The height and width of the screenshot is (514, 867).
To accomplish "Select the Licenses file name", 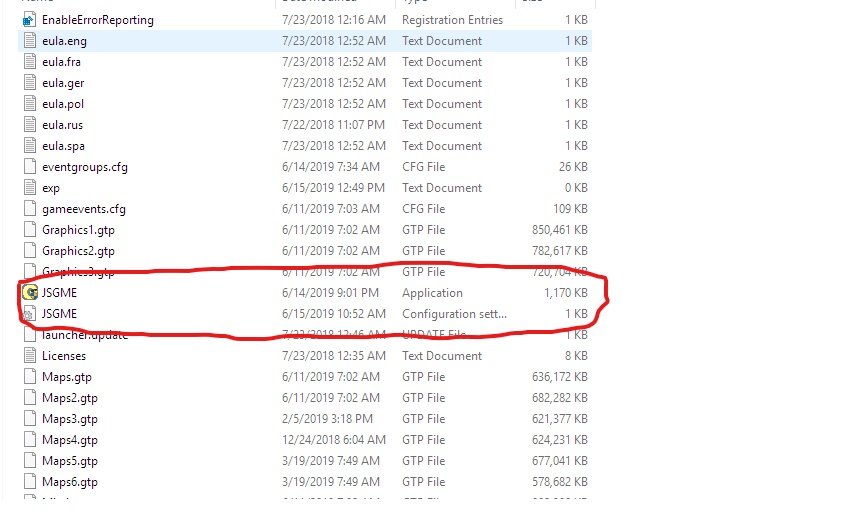I will (64, 356).
